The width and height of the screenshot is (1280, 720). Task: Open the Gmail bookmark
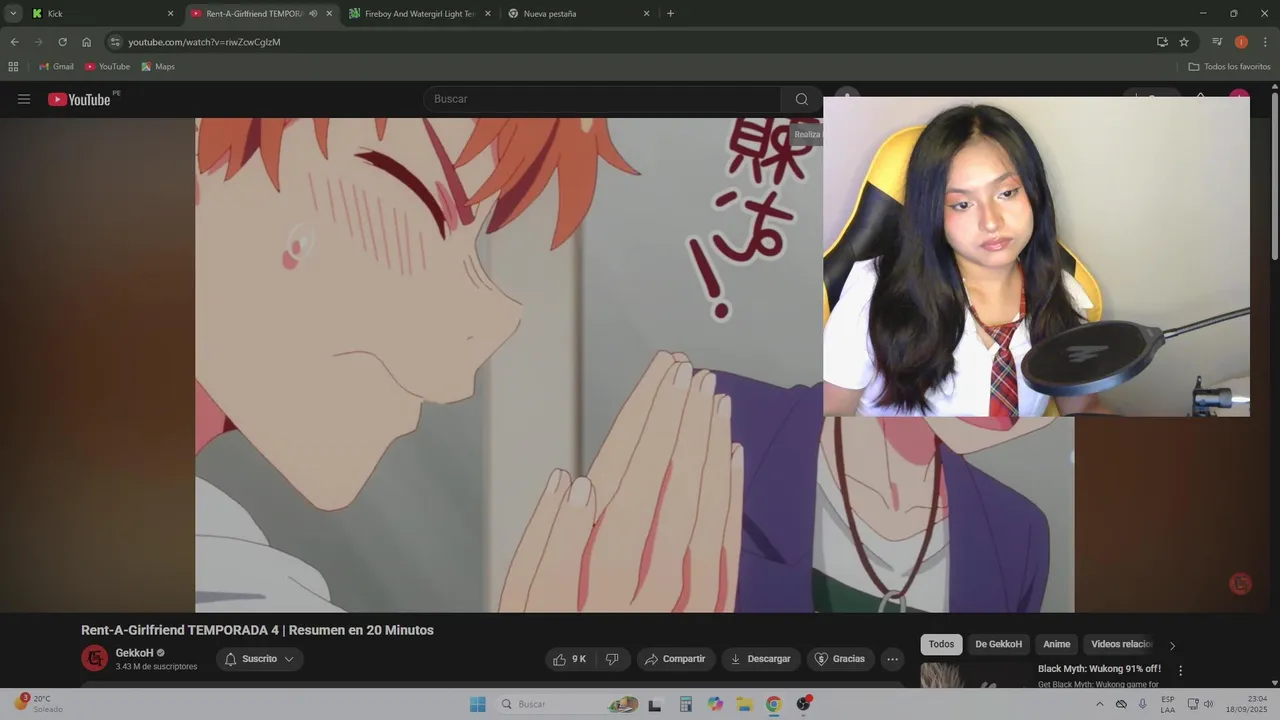(56, 67)
